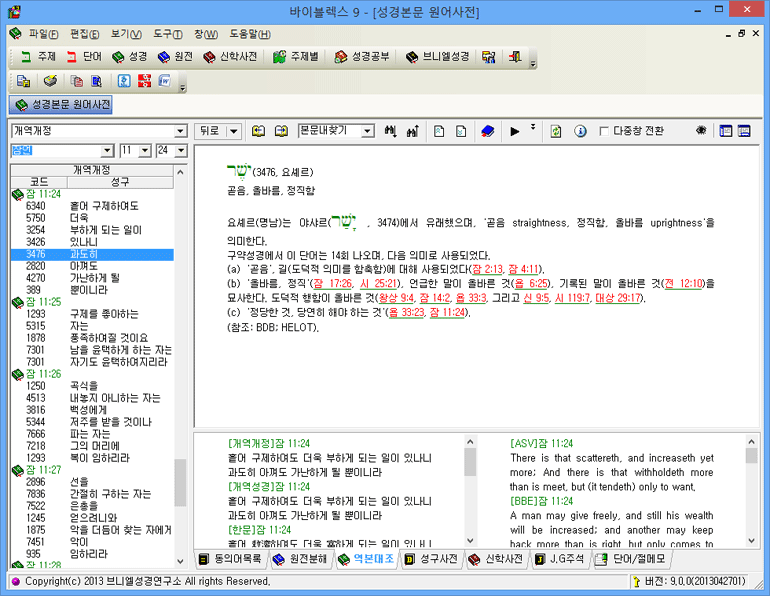This screenshot has height=596, width=770.
Task: Open the 주제별 toolbar button
Action: tap(296, 57)
